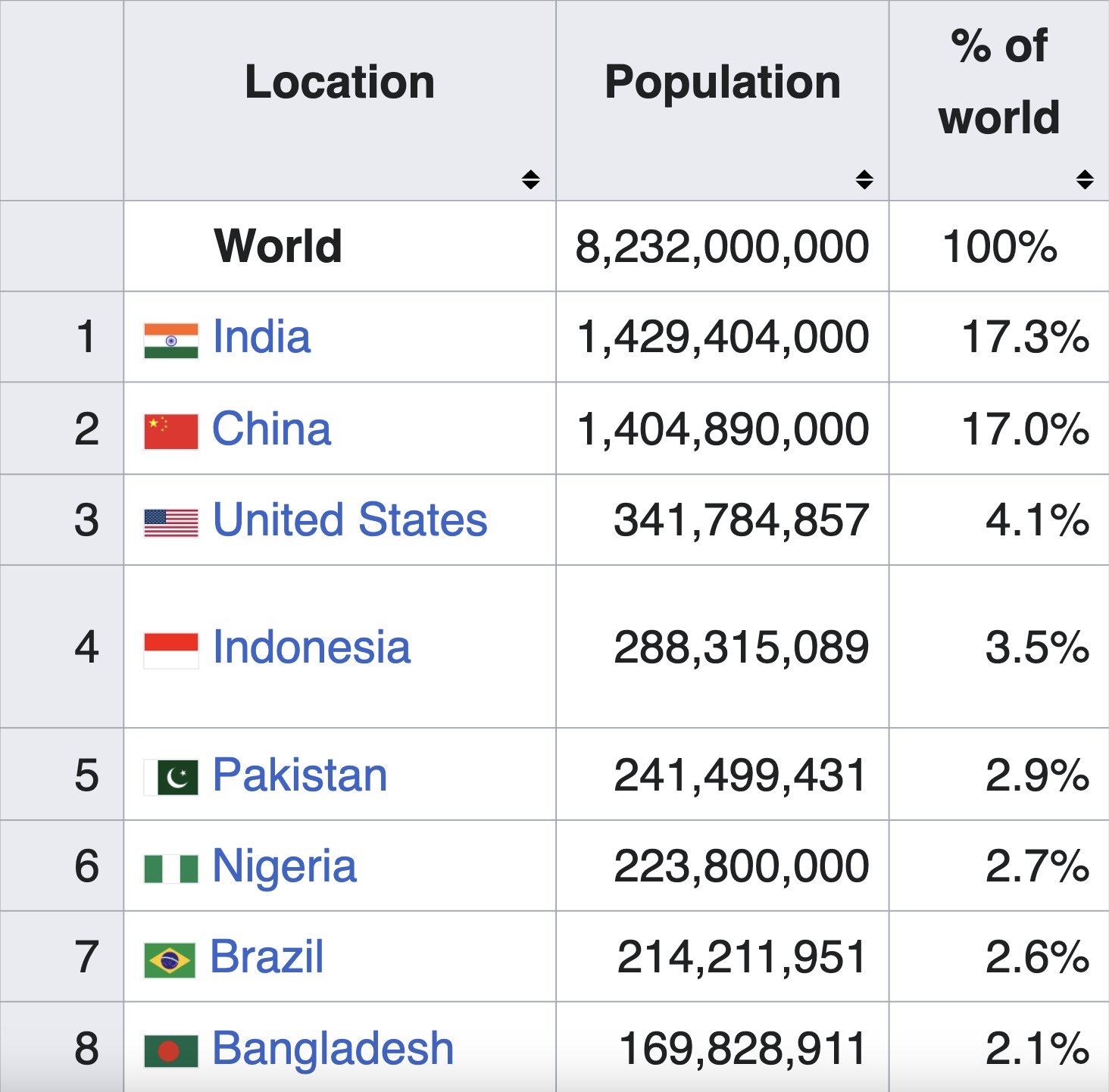Click the Nigeria flag icon
Image resolution: width=1109 pixels, height=1092 pixels.
[x=171, y=869]
